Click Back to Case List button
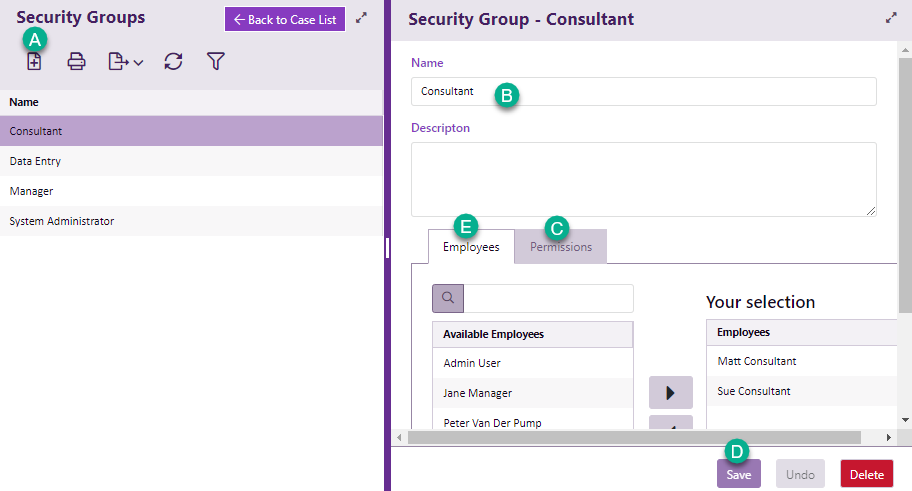Image resolution: width=912 pixels, height=491 pixels. tap(285, 19)
